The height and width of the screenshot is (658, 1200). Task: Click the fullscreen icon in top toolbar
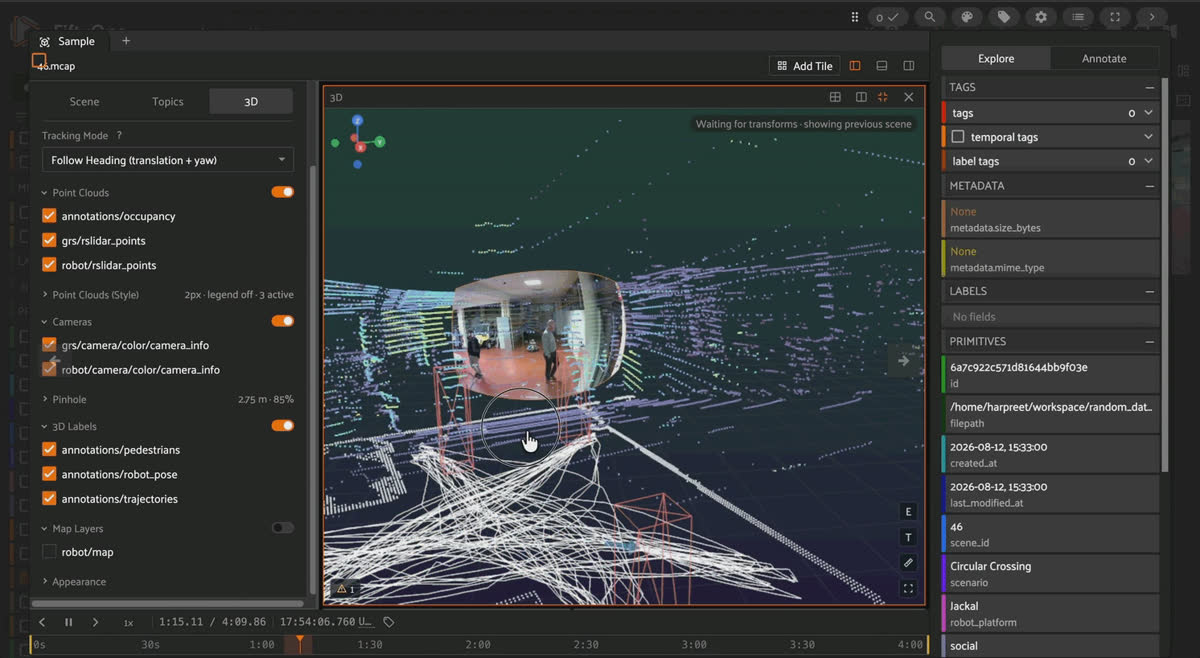pyautogui.click(x=1115, y=17)
